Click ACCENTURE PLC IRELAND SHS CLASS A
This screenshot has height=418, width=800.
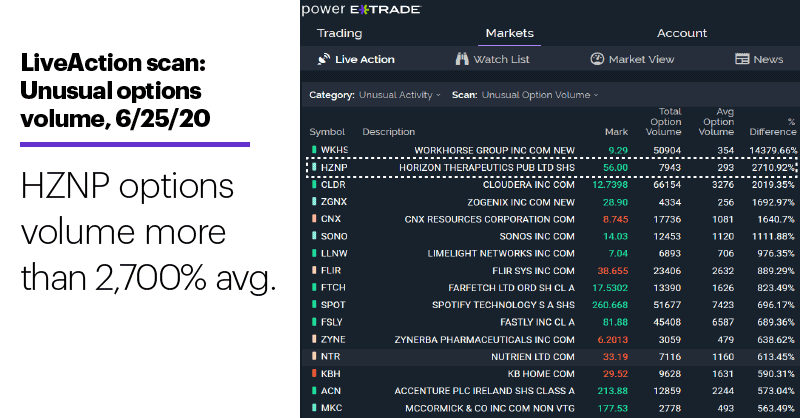click(x=484, y=390)
